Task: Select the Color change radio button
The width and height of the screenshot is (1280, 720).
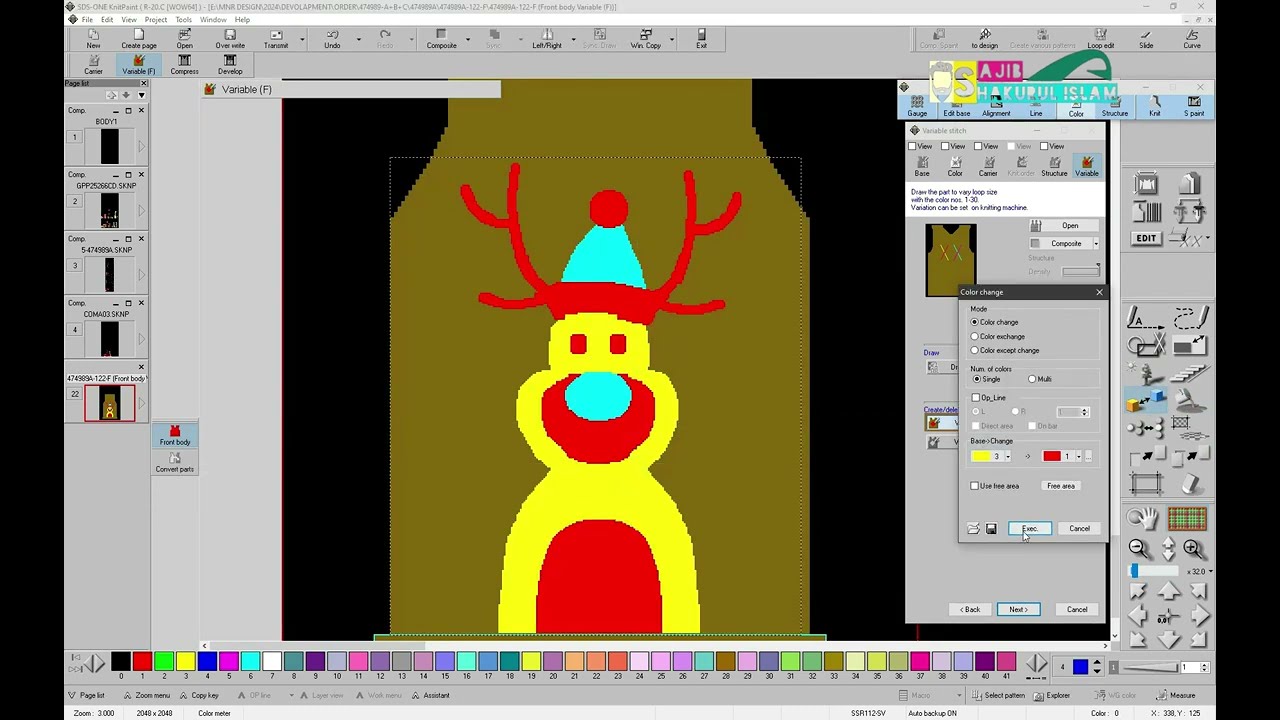Action: (975, 322)
